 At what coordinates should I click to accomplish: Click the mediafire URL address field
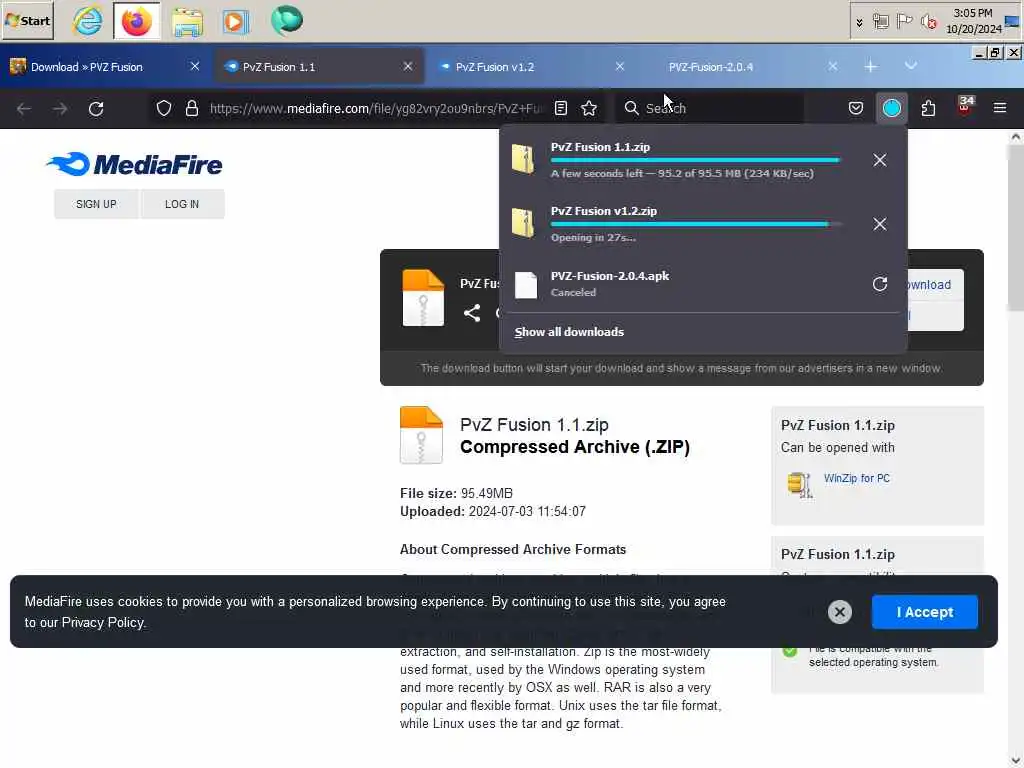pos(375,108)
